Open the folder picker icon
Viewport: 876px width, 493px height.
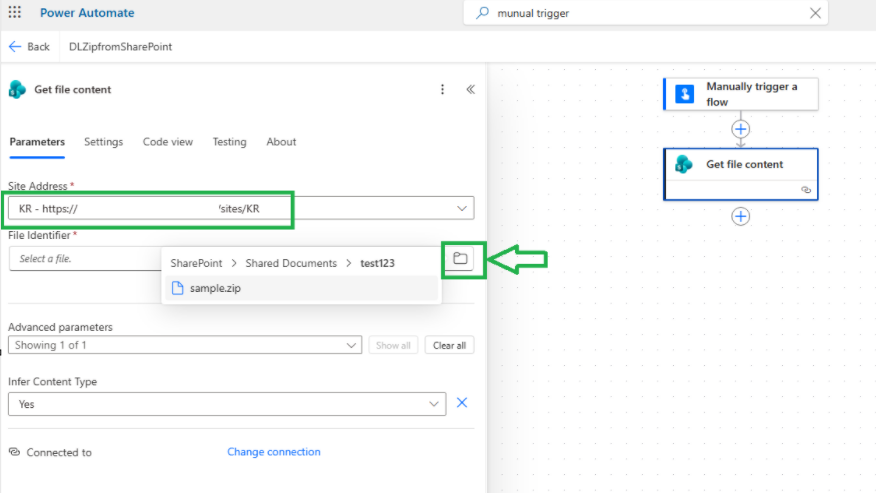(460, 258)
